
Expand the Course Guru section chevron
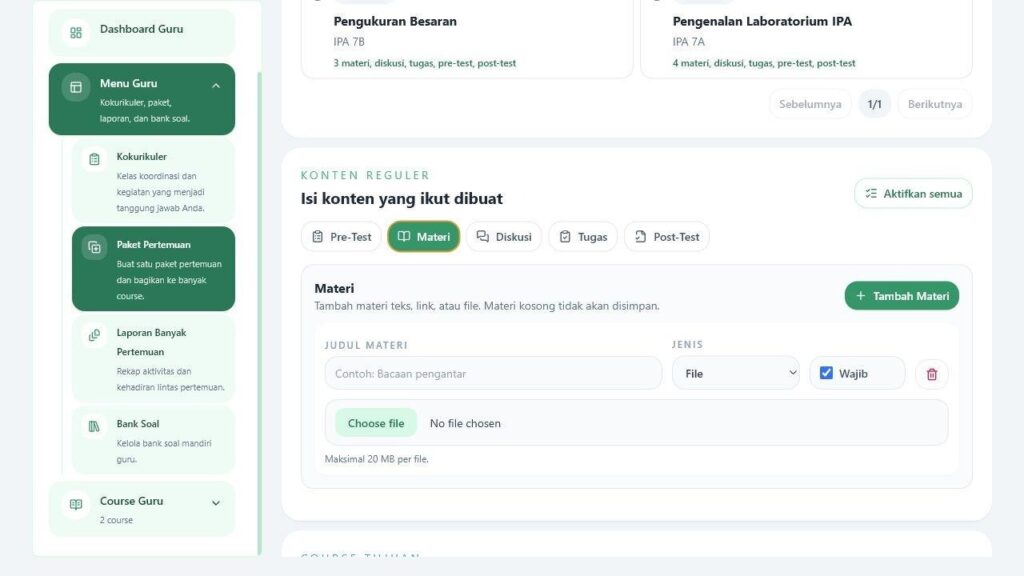coord(216,503)
